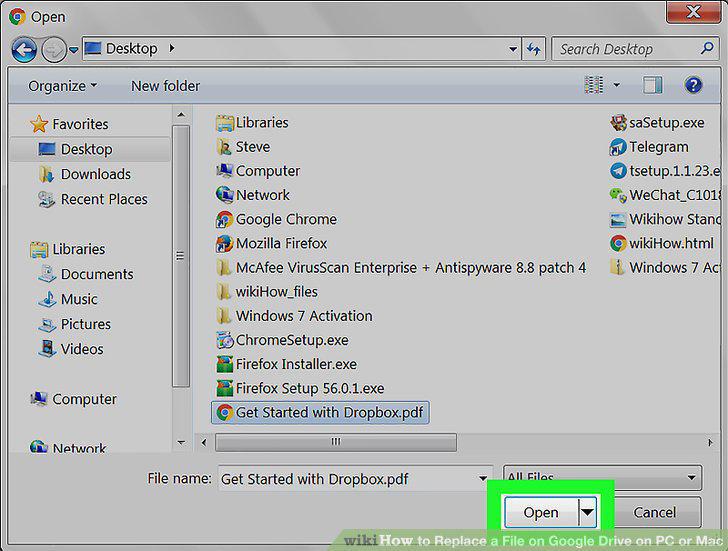Click the sidebar vertical scrollbar thumb
728x551 pixels.
tap(181, 256)
